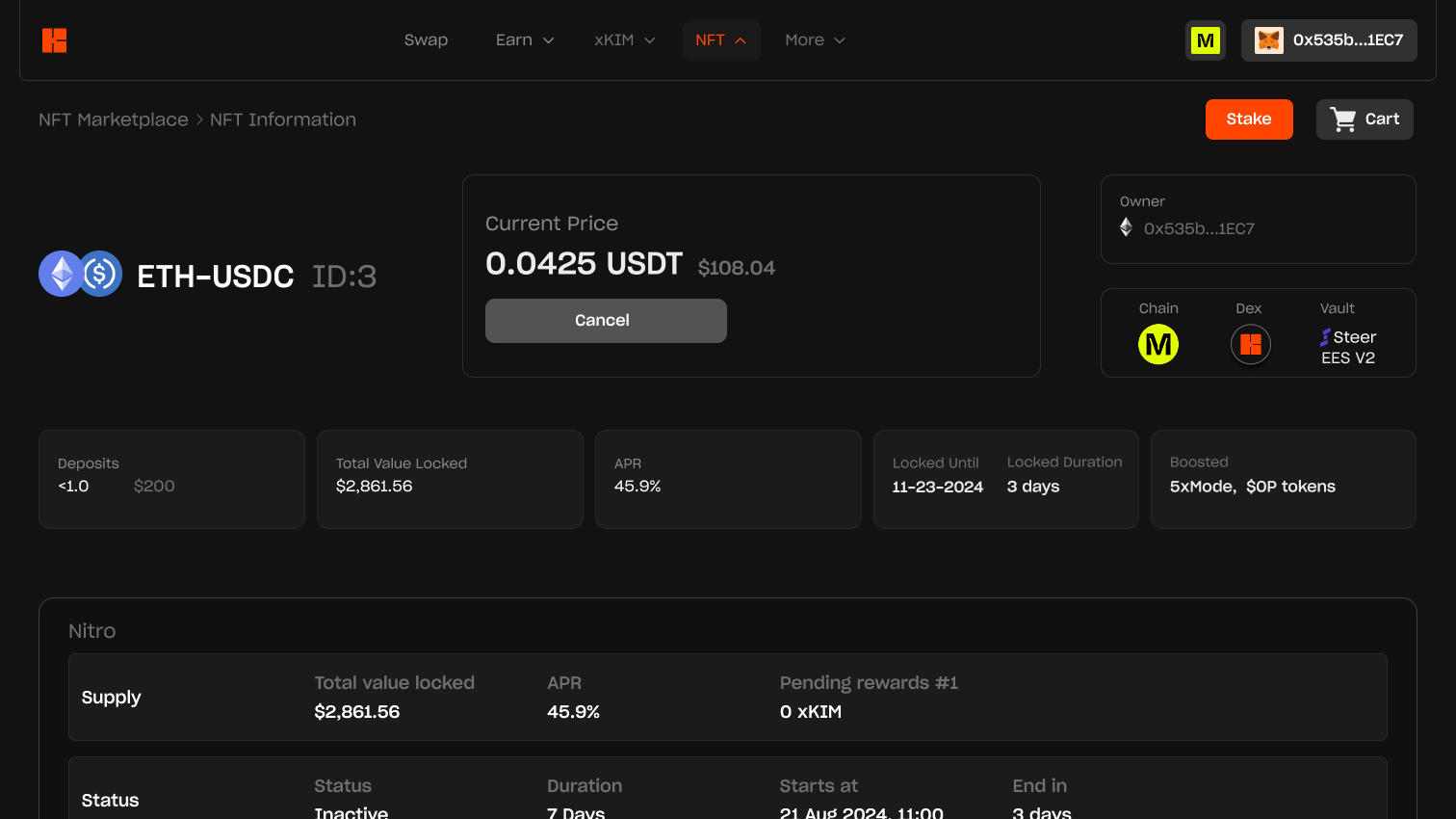1456x819 pixels.
Task: Open the Cart
Action: [1365, 119]
